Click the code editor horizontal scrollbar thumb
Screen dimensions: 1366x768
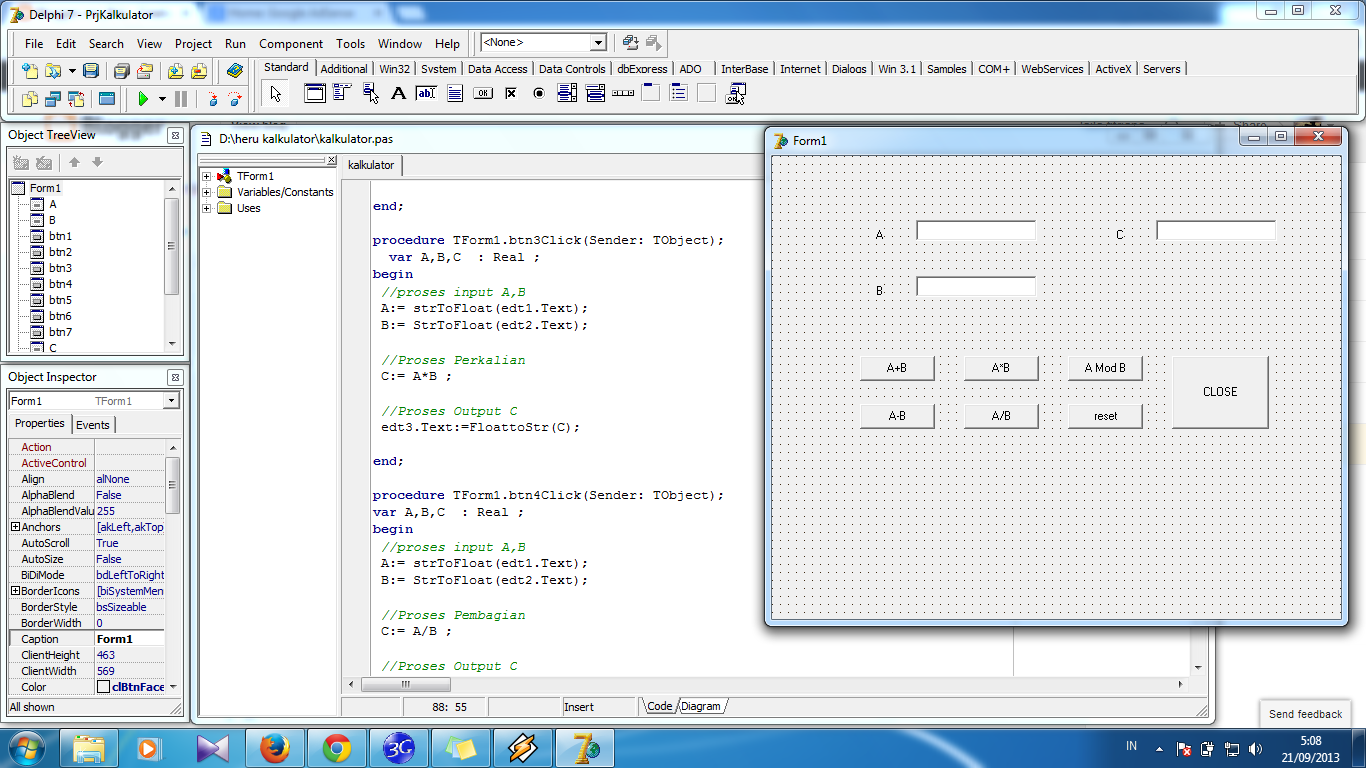(406, 684)
